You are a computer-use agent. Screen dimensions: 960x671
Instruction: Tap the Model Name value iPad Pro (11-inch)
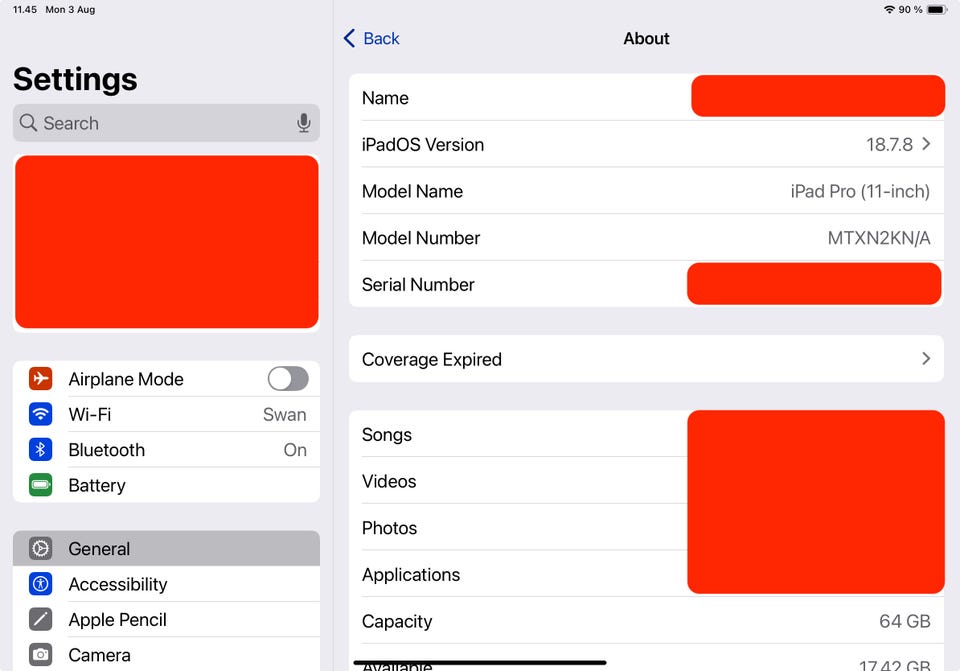(x=860, y=192)
